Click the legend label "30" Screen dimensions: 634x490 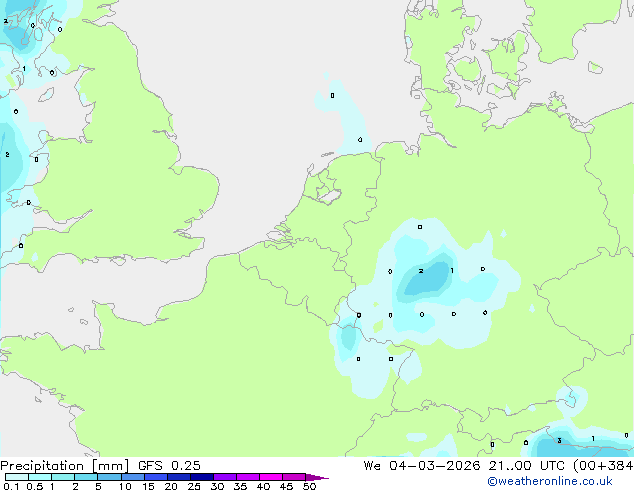pos(217,486)
